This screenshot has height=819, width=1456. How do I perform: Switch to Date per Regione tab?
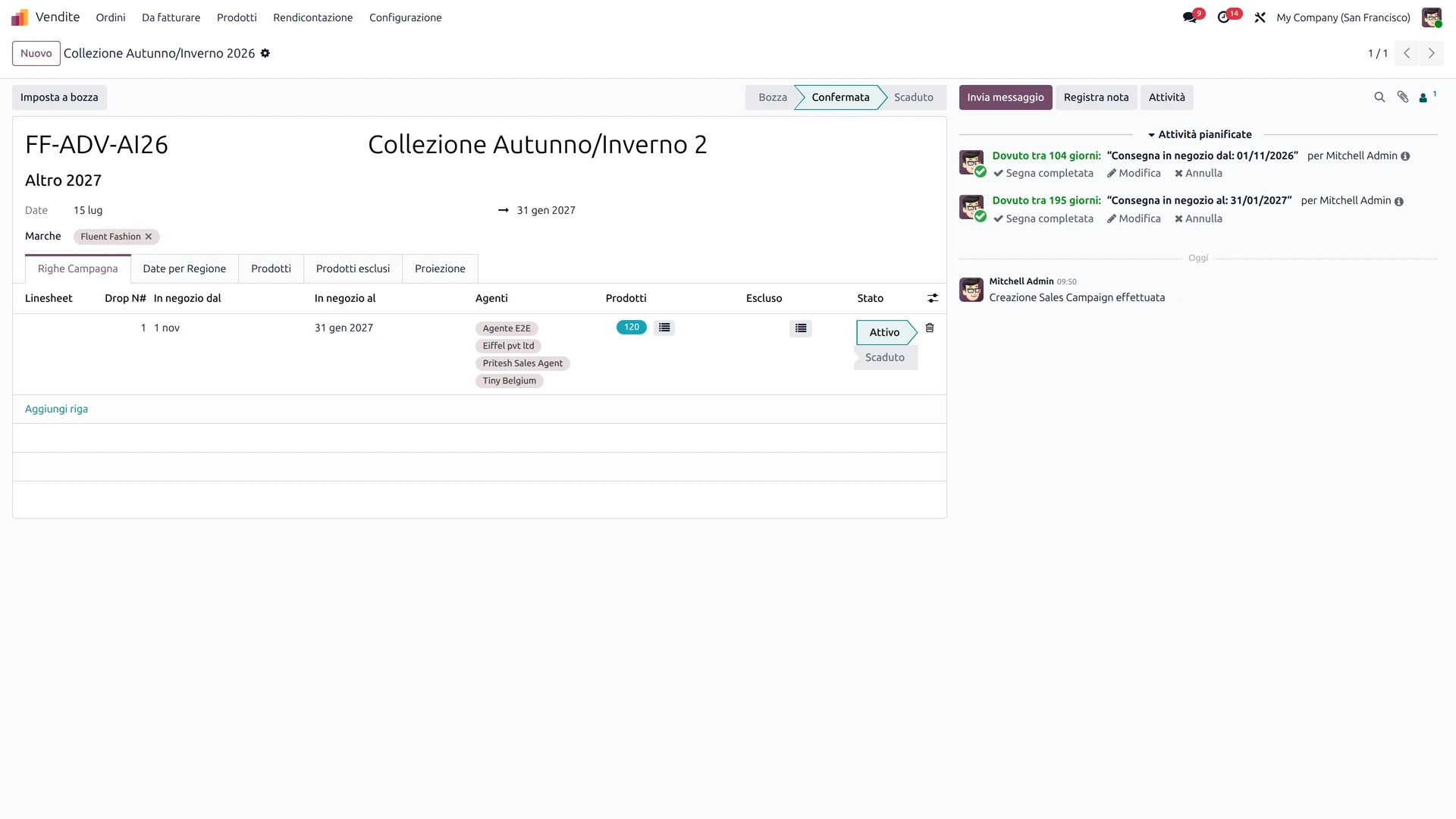coord(184,268)
